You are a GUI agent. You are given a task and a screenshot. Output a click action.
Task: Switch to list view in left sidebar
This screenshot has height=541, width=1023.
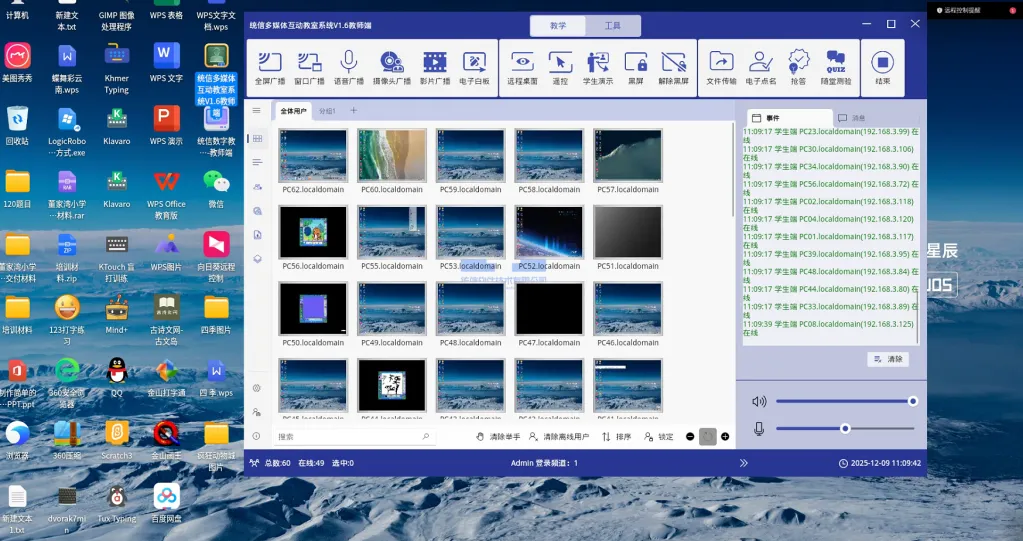[x=257, y=162]
